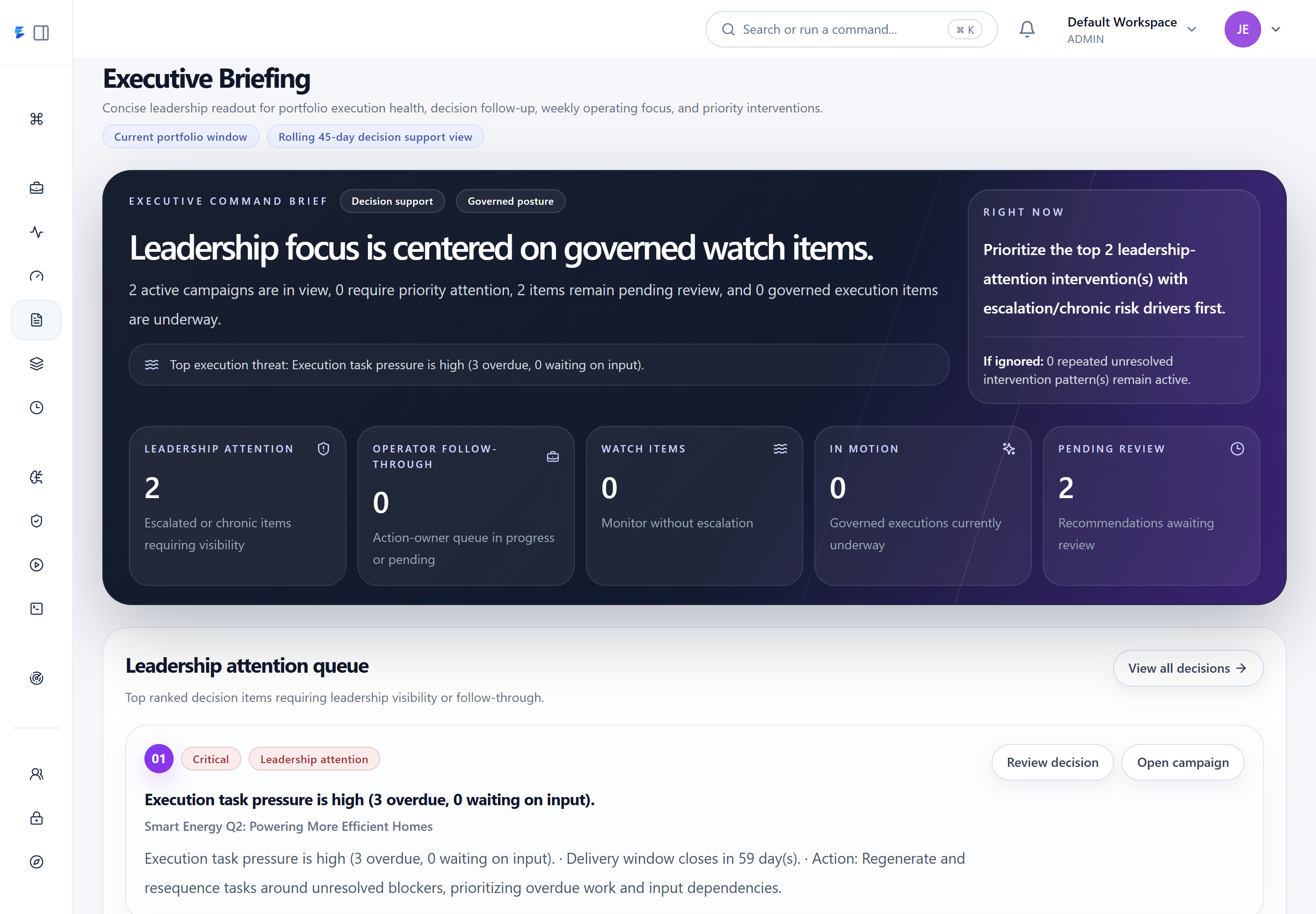The height and width of the screenshot is (914, 1316).
Task: Open the activity pulse sidebar icon
Action: [x=37, y=232]
